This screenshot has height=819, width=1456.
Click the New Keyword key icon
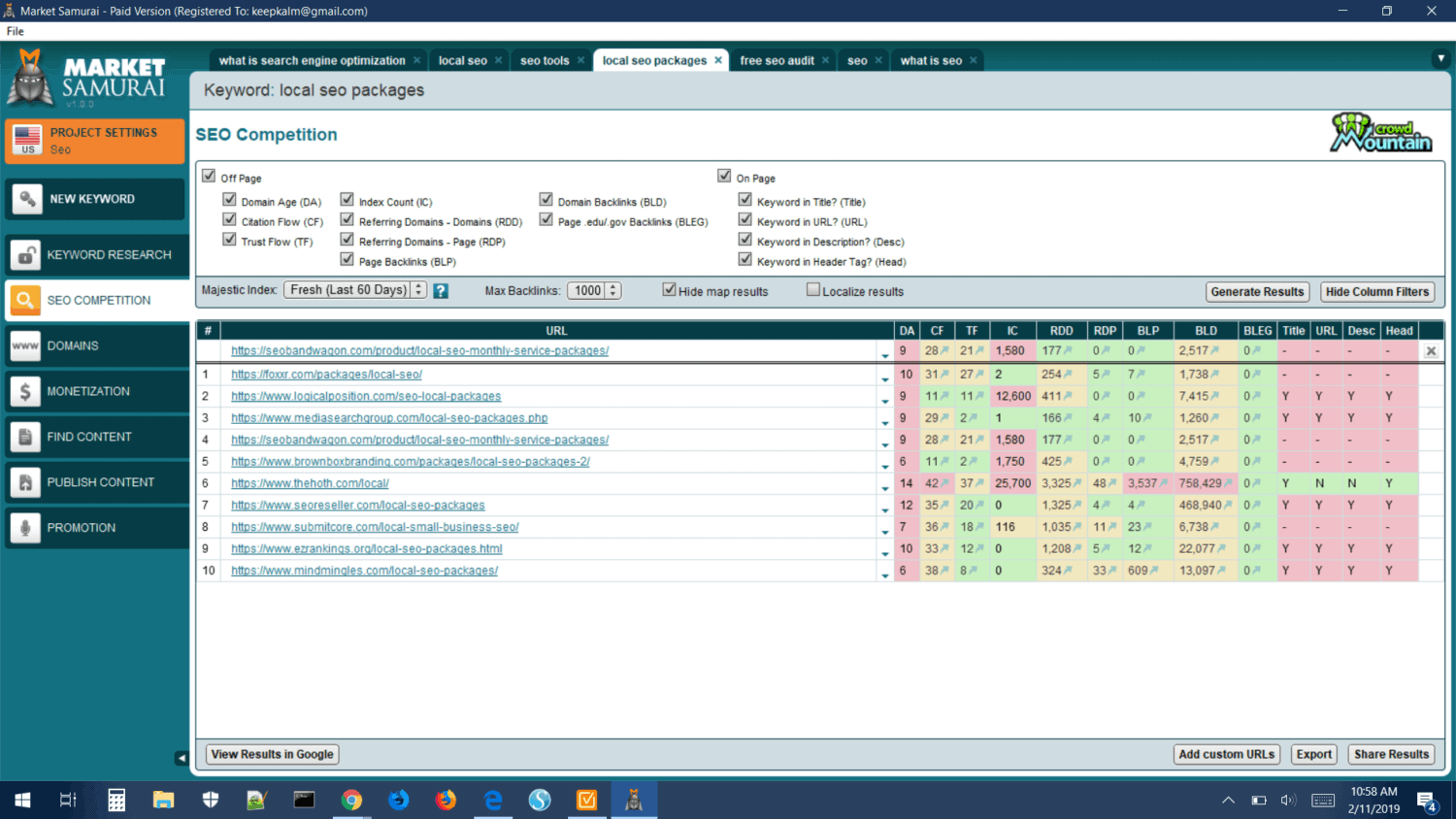pyautogui.click(x=27, y=199)
